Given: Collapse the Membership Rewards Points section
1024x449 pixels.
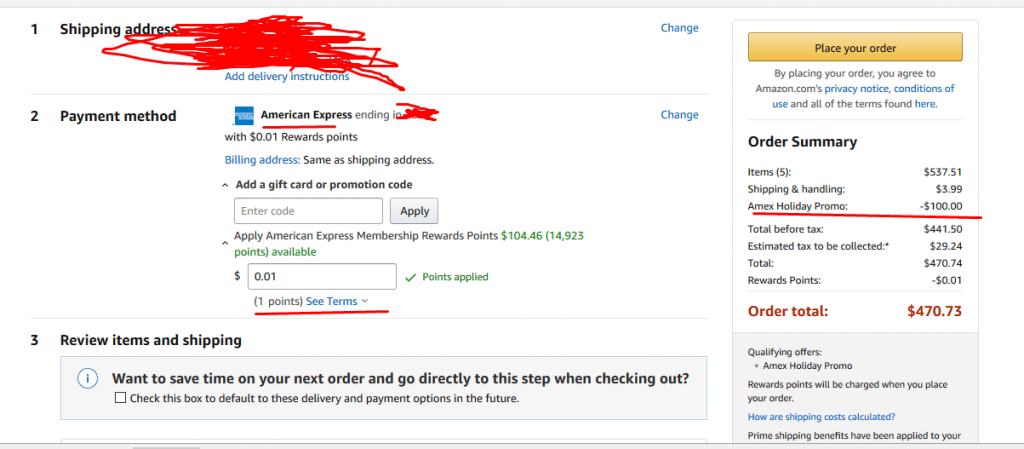Looking at the screenshot, I should click(x=226, y=240).
